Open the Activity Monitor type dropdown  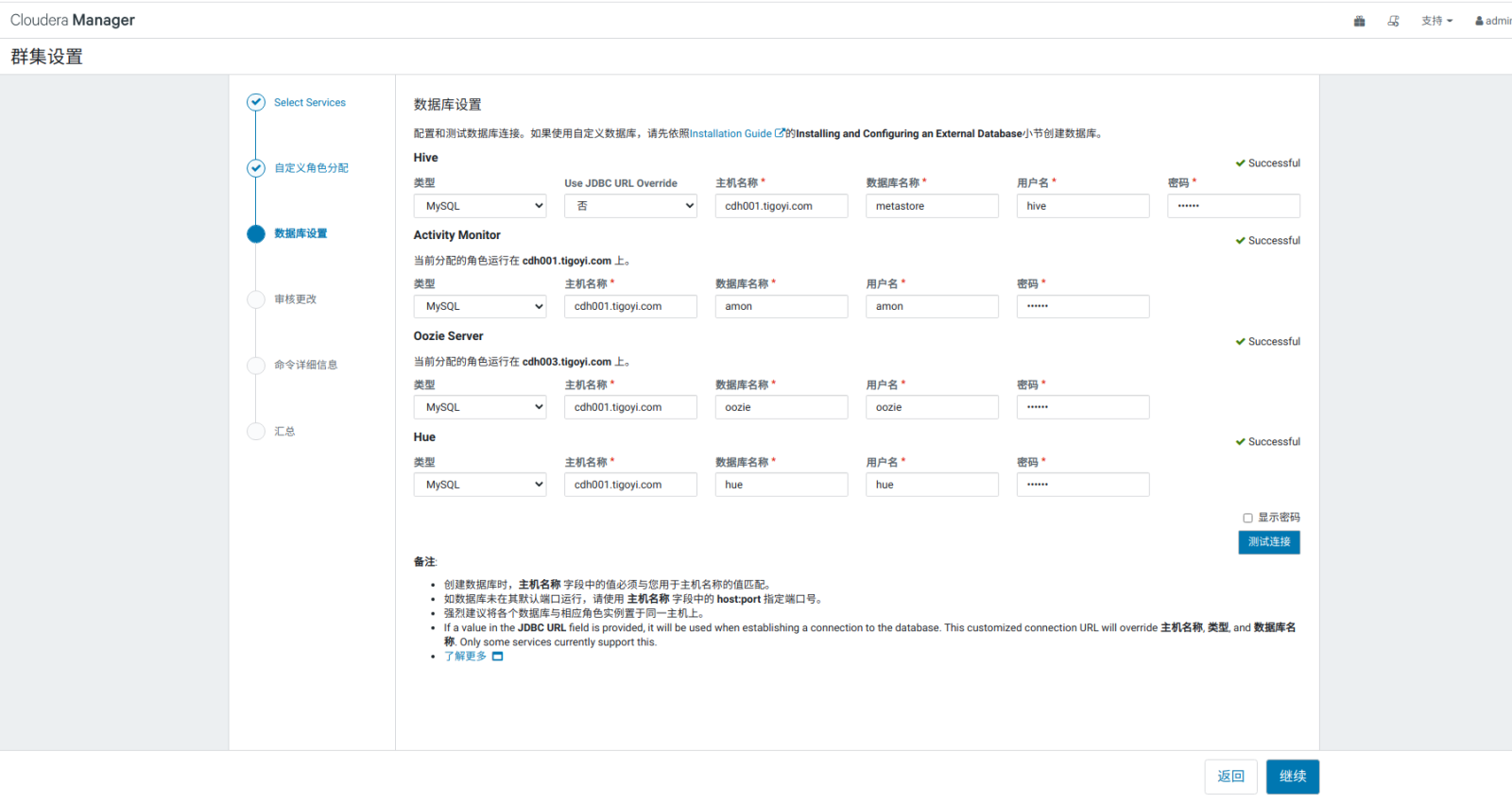tap(480, 306)
